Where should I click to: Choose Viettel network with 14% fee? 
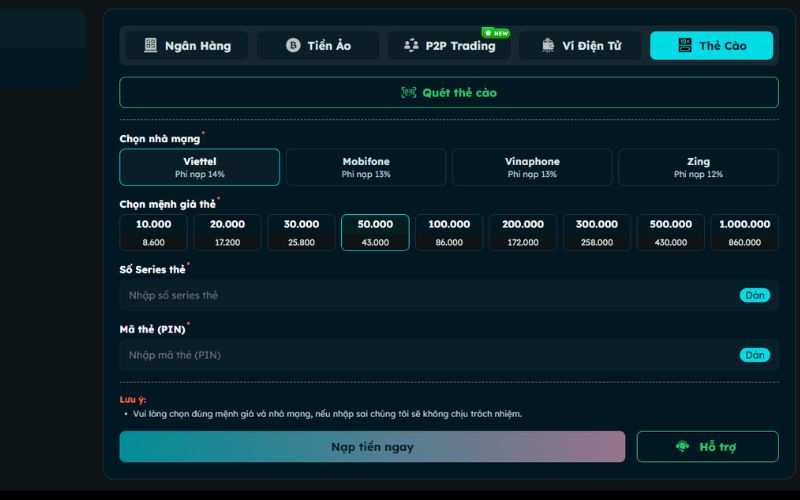(199, 167)
